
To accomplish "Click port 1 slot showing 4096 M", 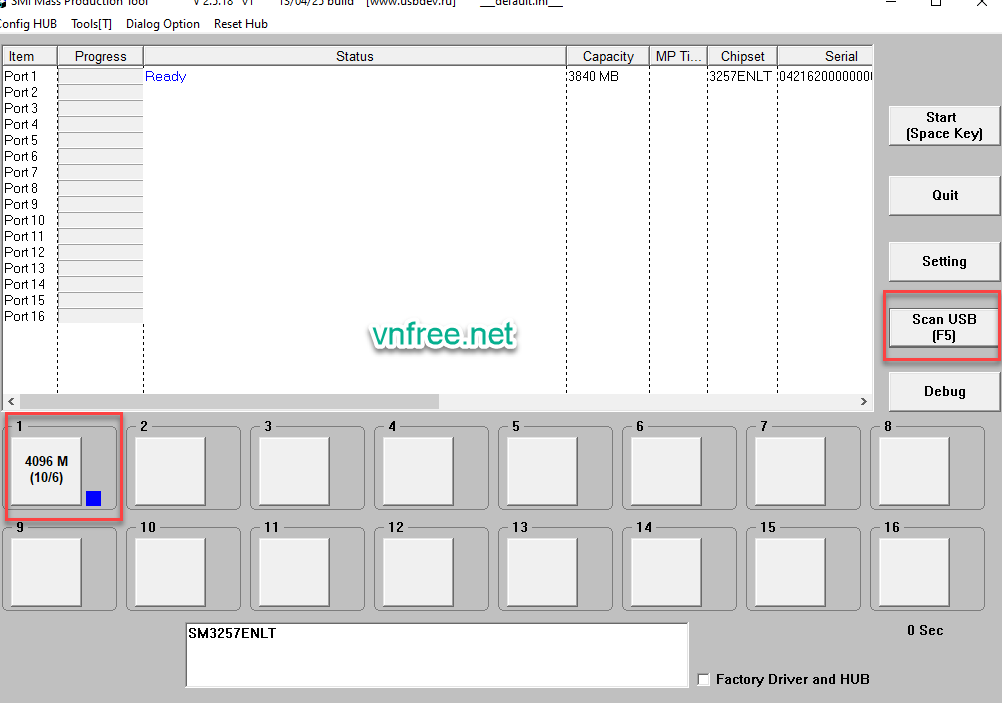I will [x=46, y=470].
